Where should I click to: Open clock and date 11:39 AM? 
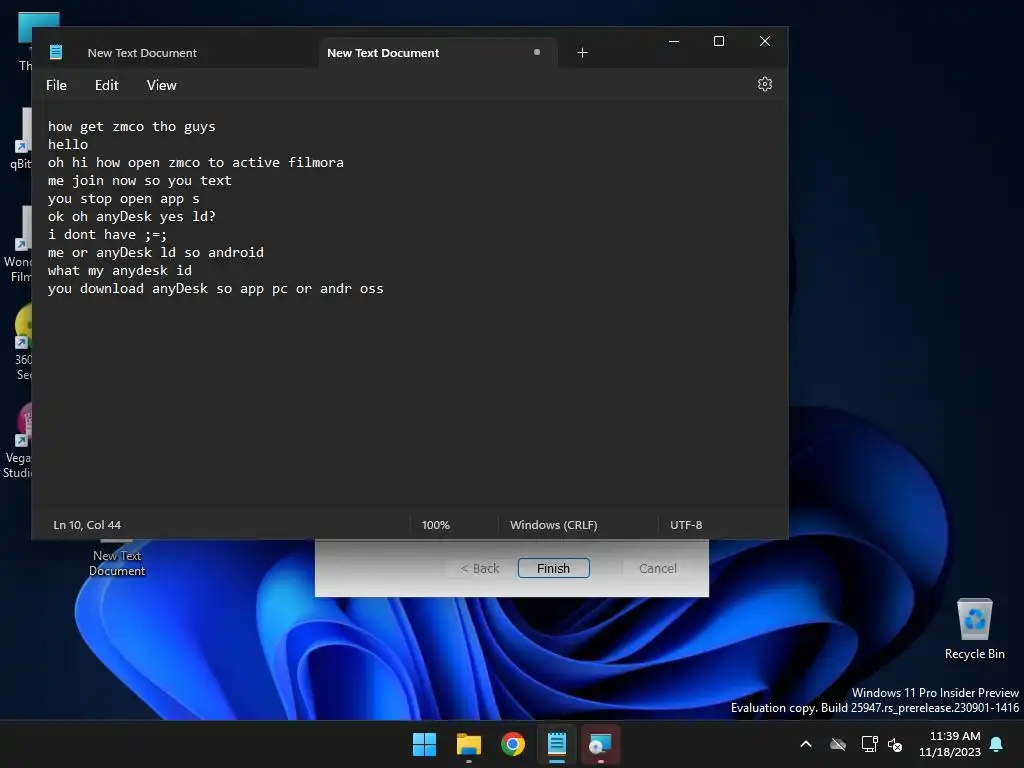tap(950, 744)
